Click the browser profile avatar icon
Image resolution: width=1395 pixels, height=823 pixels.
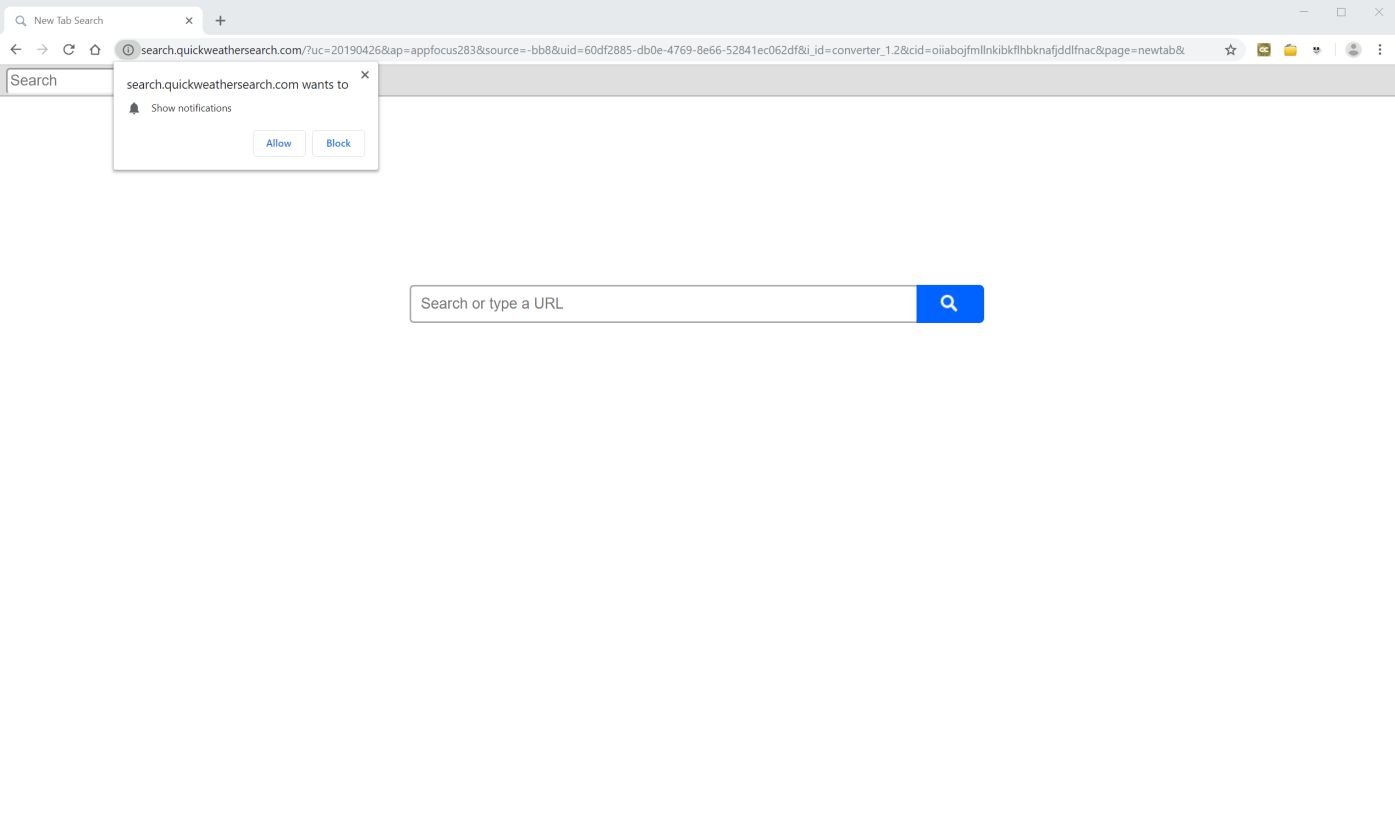point(1353,49)
